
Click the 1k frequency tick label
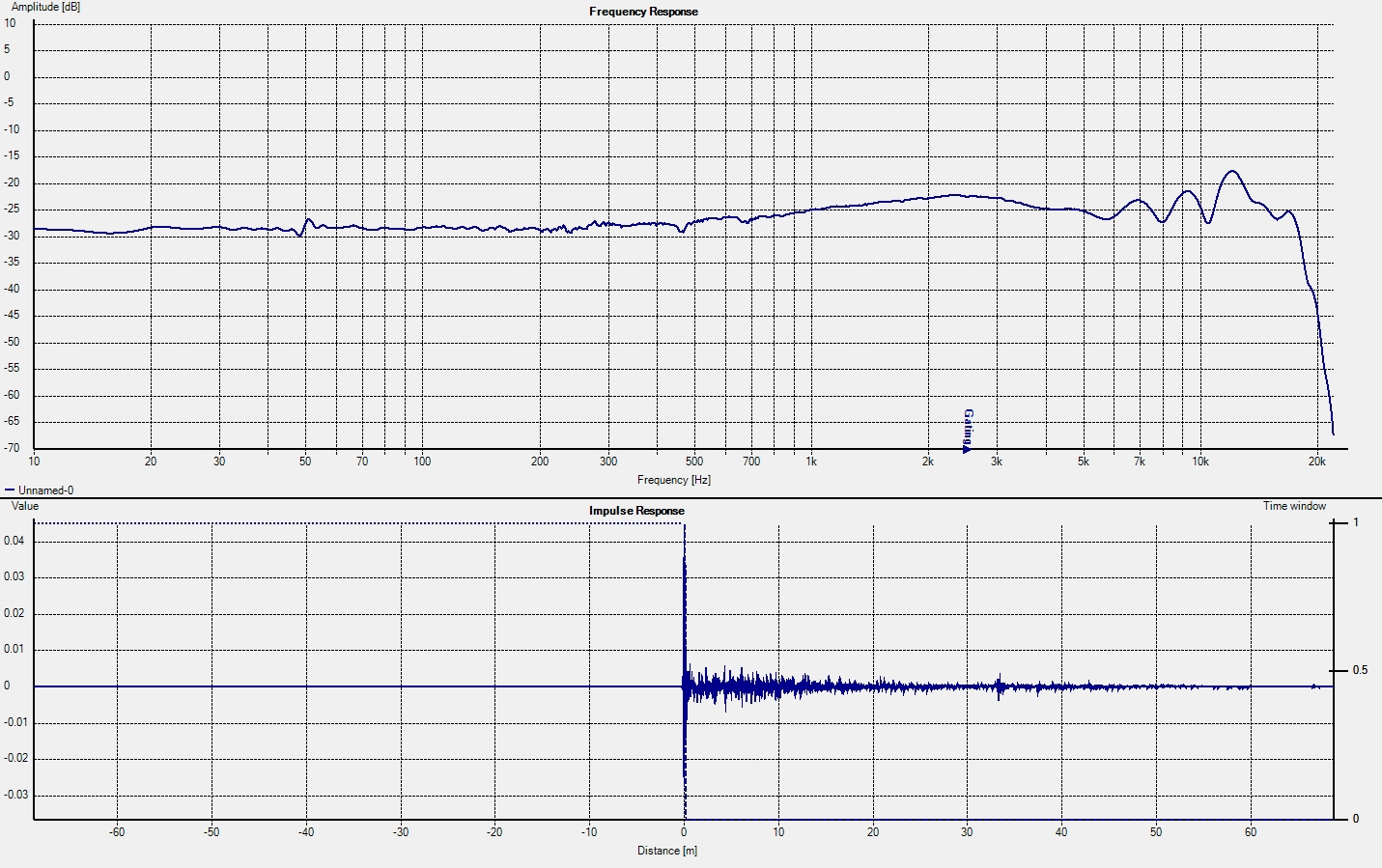[x=811, y=462]
